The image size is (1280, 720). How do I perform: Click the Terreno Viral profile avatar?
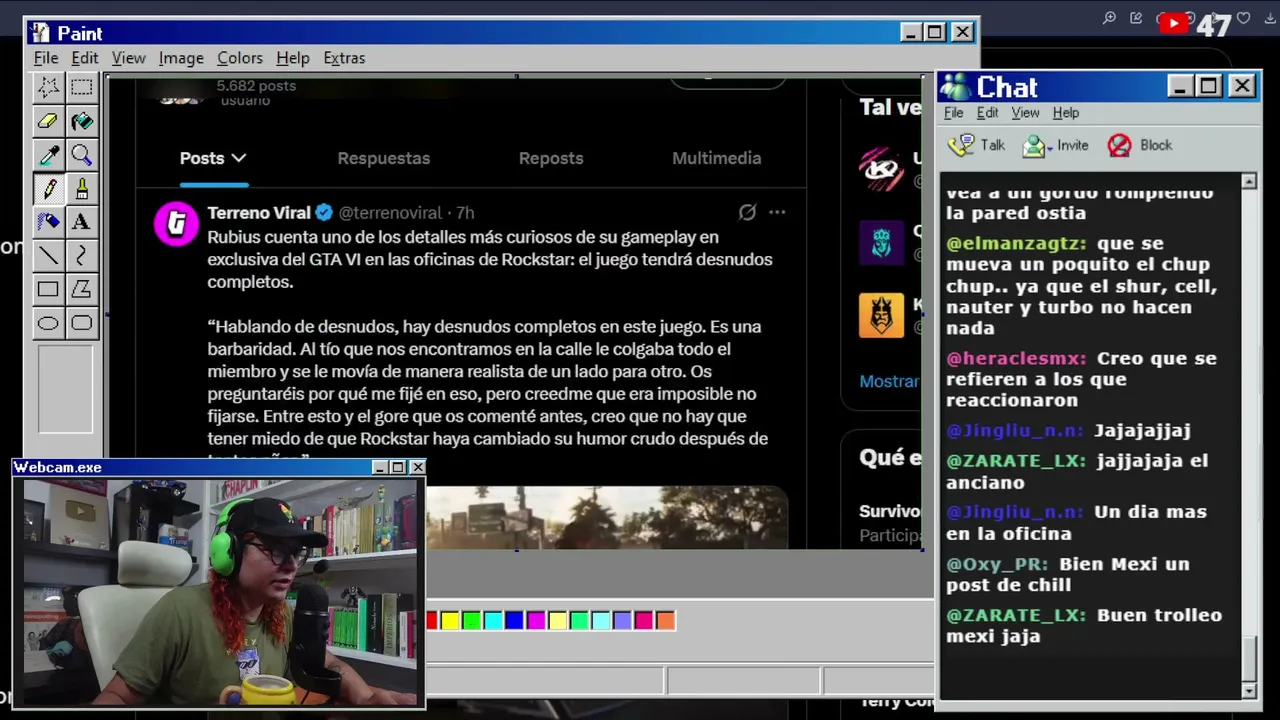click(176, 223)
